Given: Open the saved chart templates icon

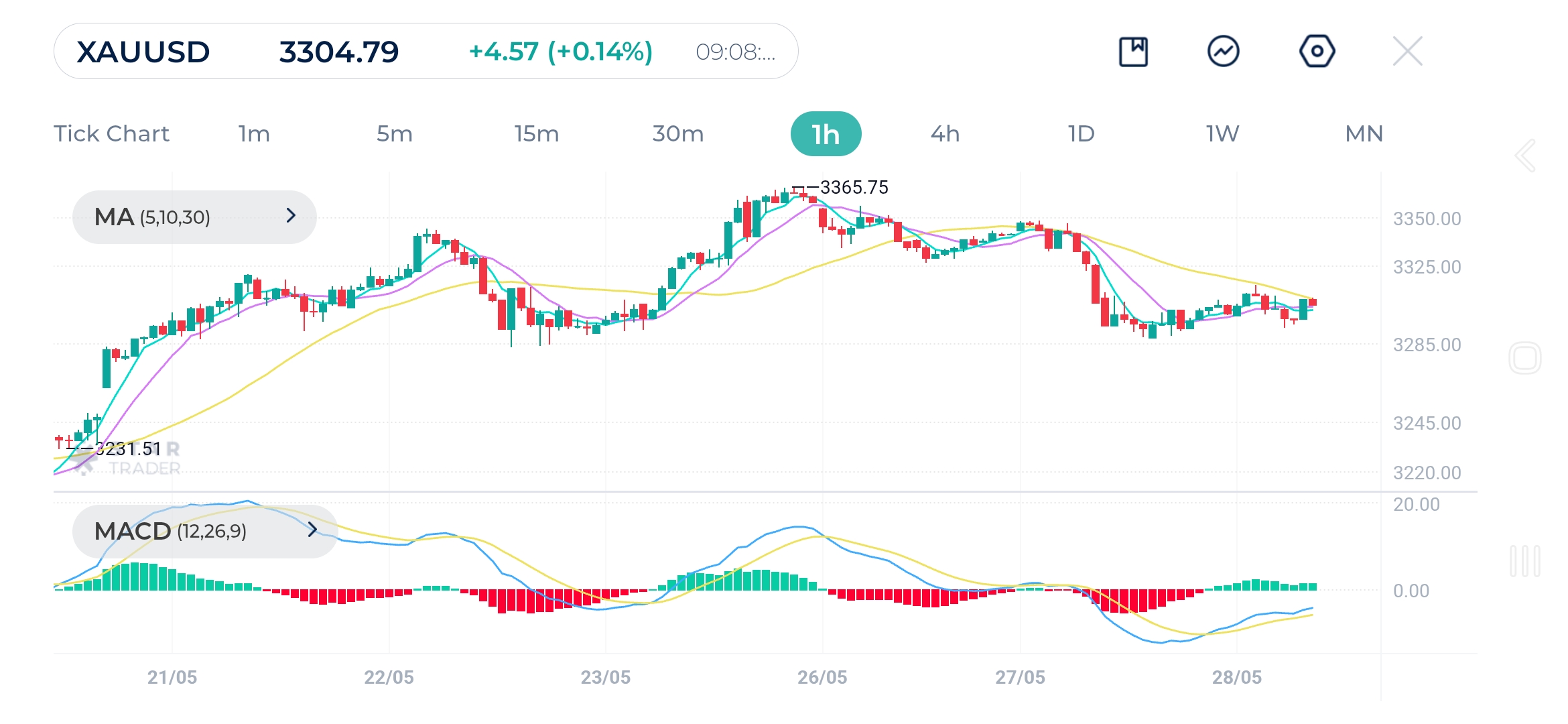Looking at the screenshot, I should (x=1134, y=50).
